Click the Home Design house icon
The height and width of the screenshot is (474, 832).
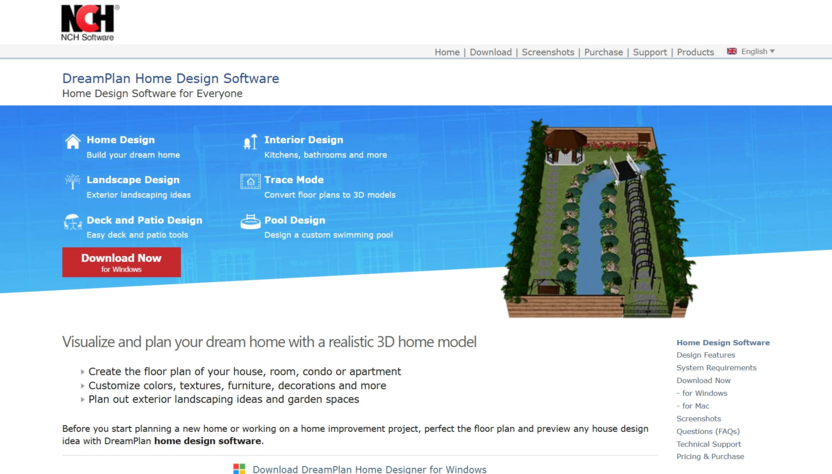point(73,142)
